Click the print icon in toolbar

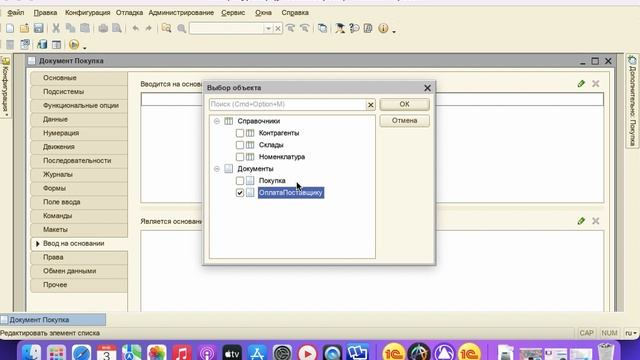click(x=103, y=28)
